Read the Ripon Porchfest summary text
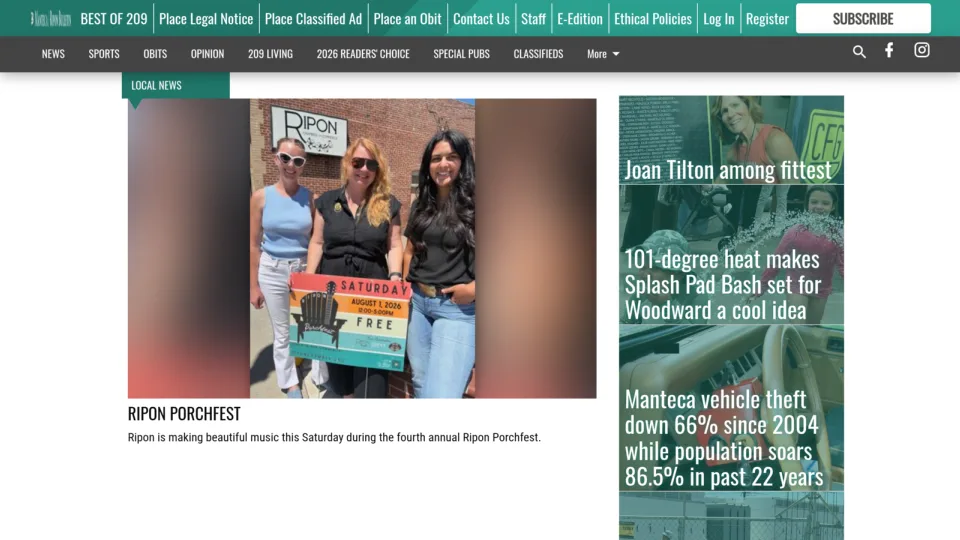The image size is (960, 540). coord(334,437)
